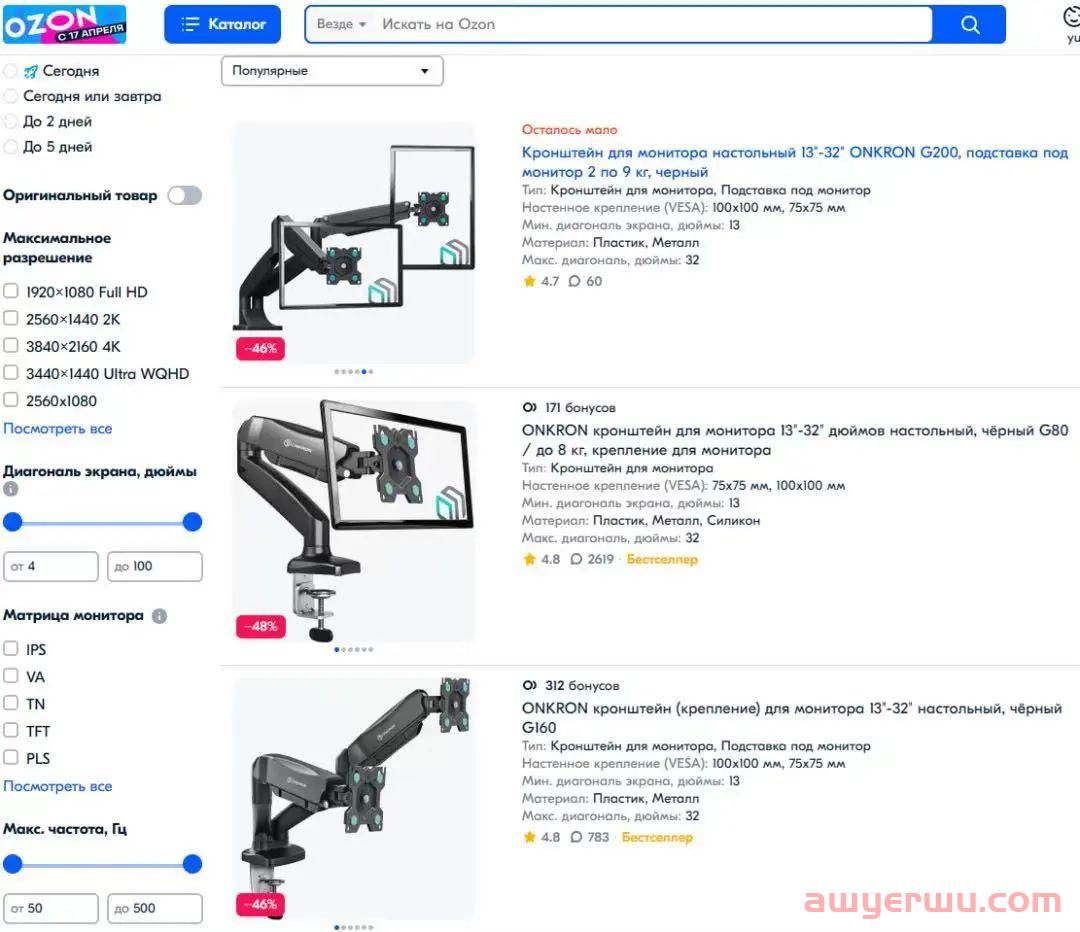Click the rocket icon next to Сегодня
Image resolution: width=1080 pixels, height=932 pixels.
[x=31, y=71]
